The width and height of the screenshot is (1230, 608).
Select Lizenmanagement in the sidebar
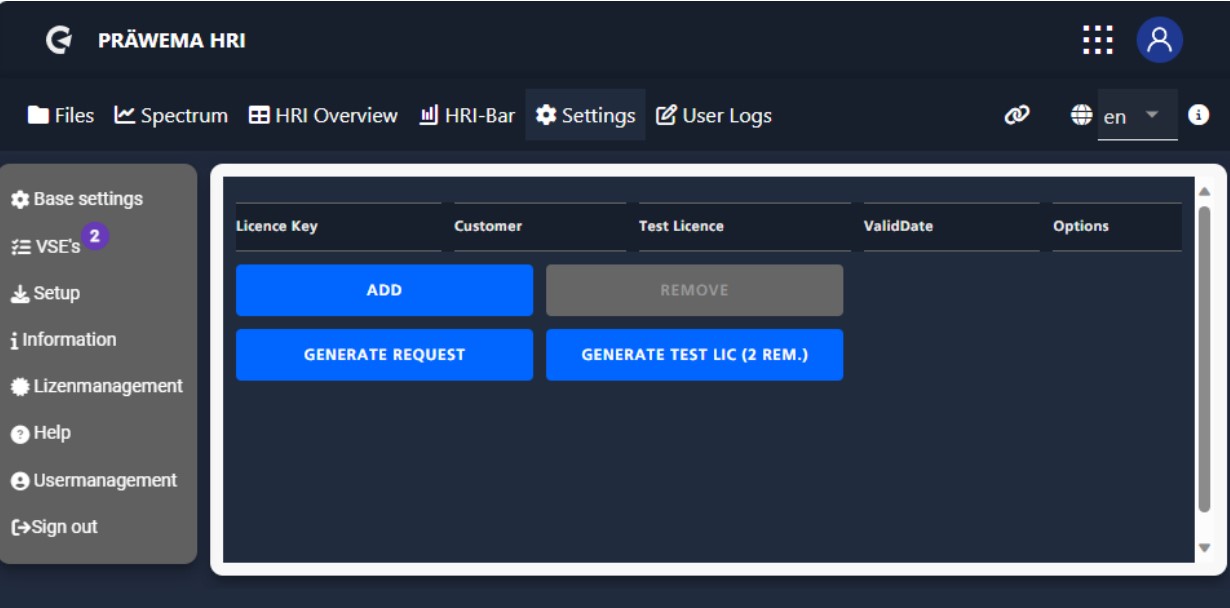coord(97,386)
